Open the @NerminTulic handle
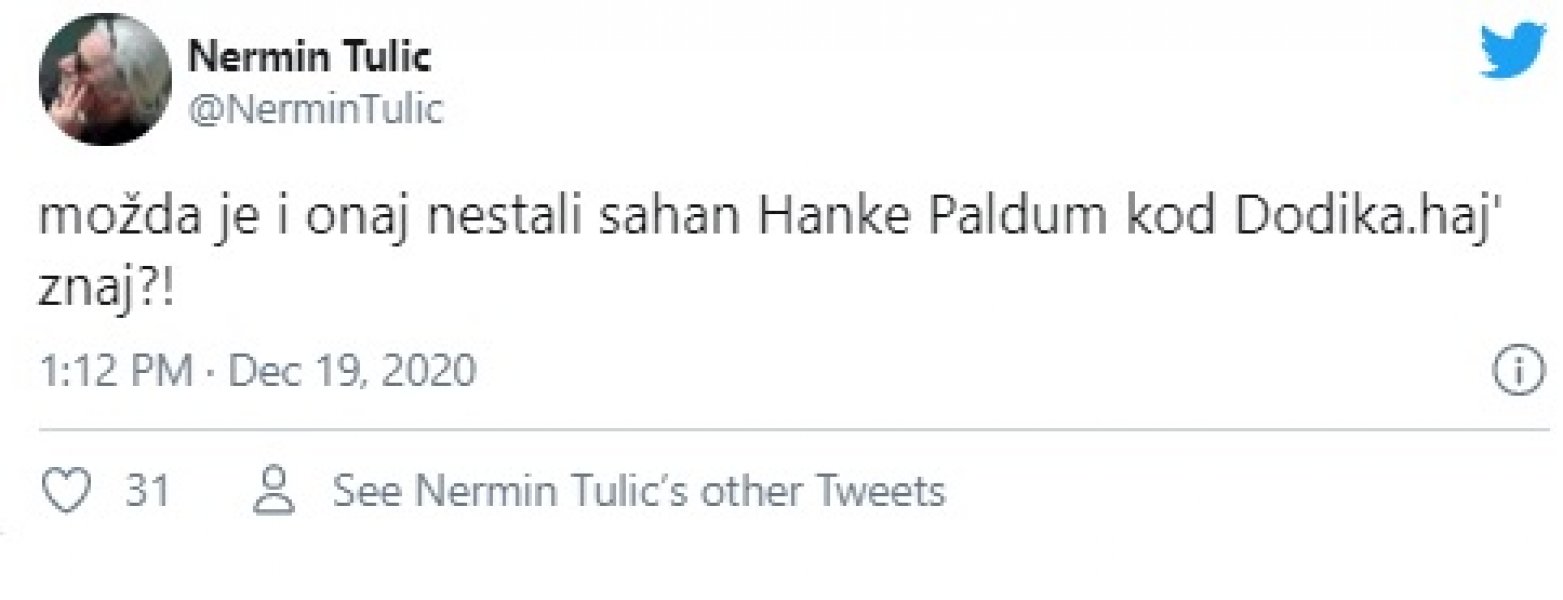The image size is (1563, 600). tap(315, 110)
